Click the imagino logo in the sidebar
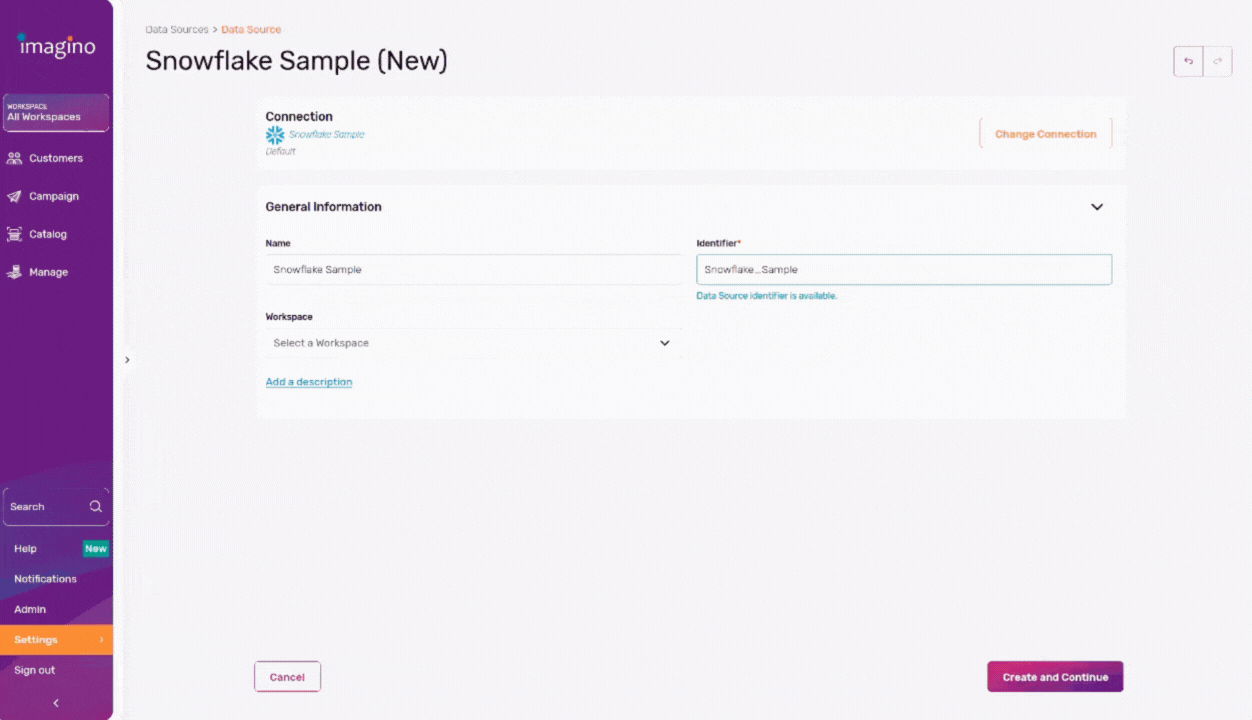 pos(56,45)
